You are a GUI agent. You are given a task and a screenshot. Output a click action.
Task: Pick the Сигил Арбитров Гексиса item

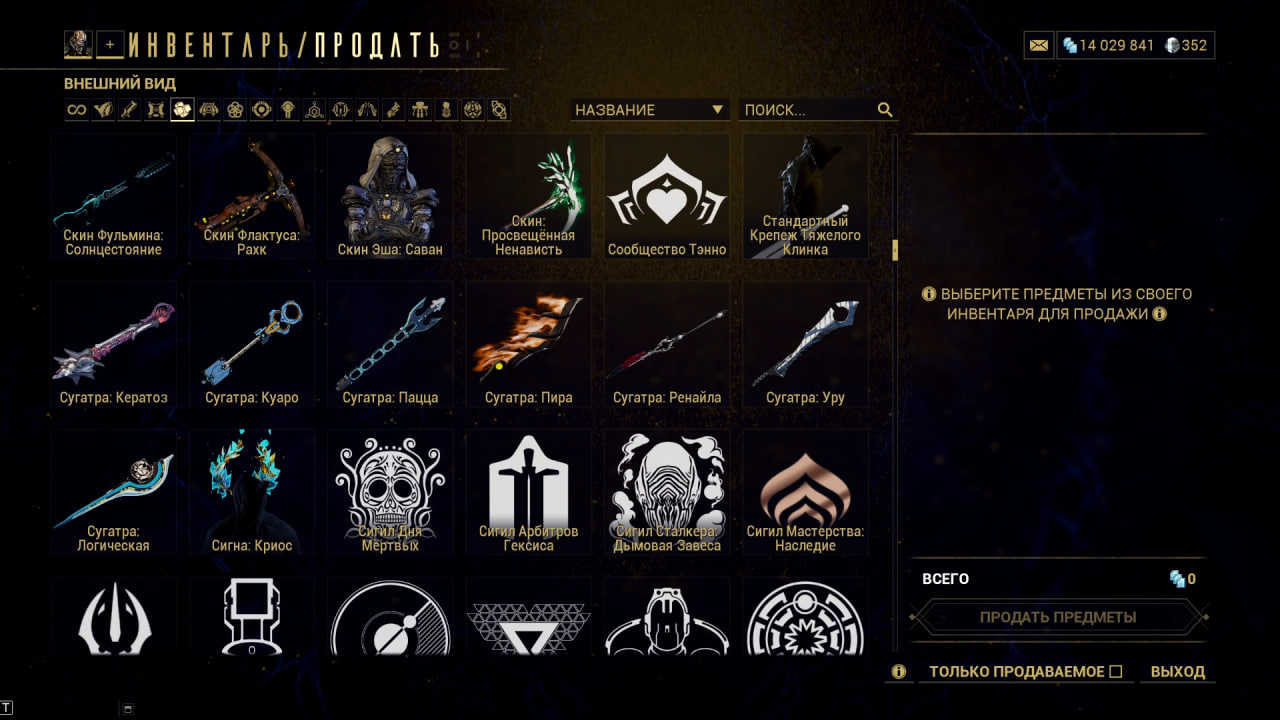tap(529, 493)
